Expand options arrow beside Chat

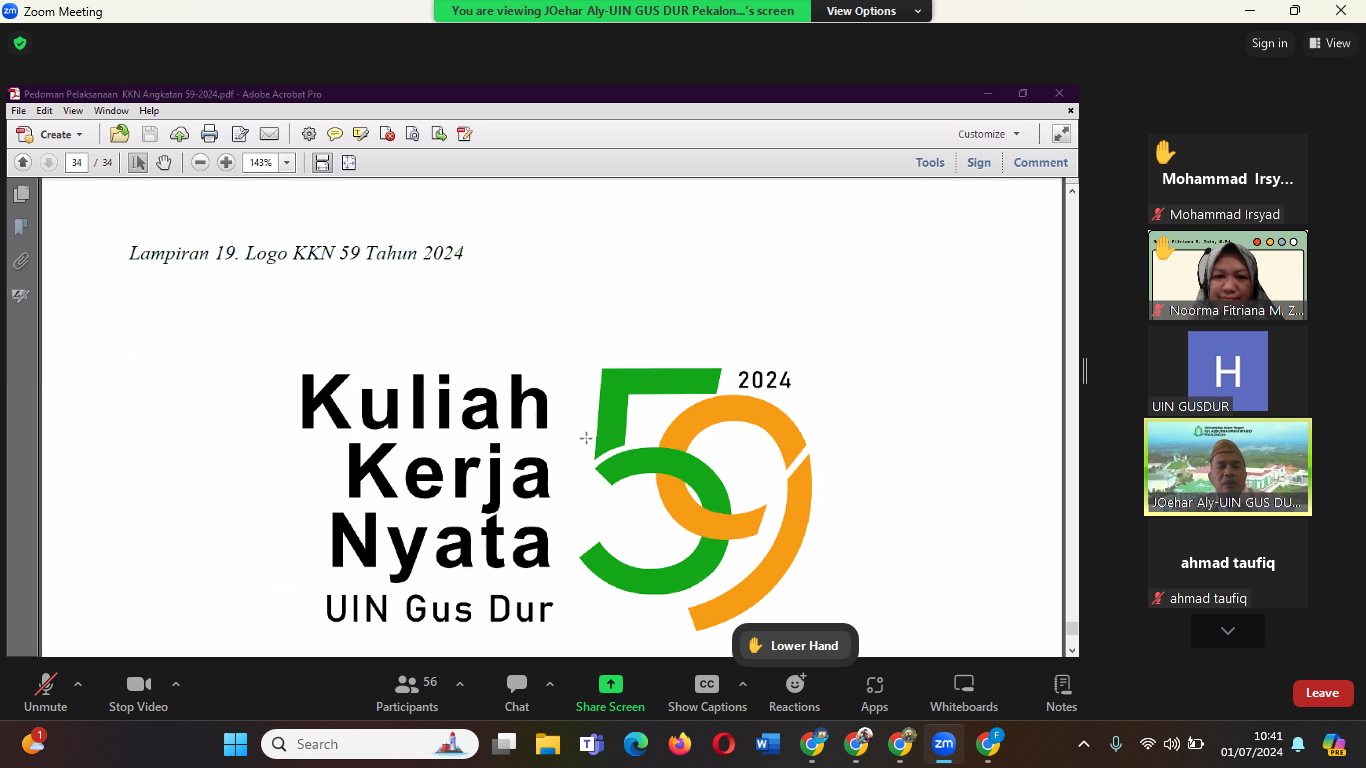point(550,684)
